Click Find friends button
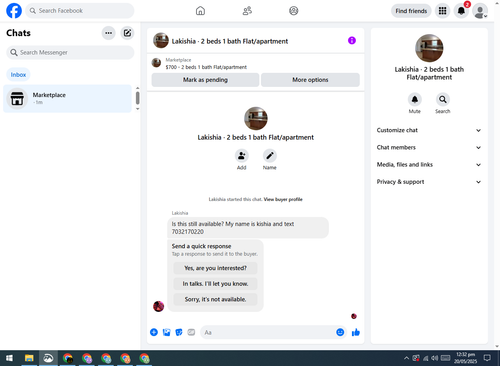The width and height of the screenshot is (500, 366). [x=411, y=11]
